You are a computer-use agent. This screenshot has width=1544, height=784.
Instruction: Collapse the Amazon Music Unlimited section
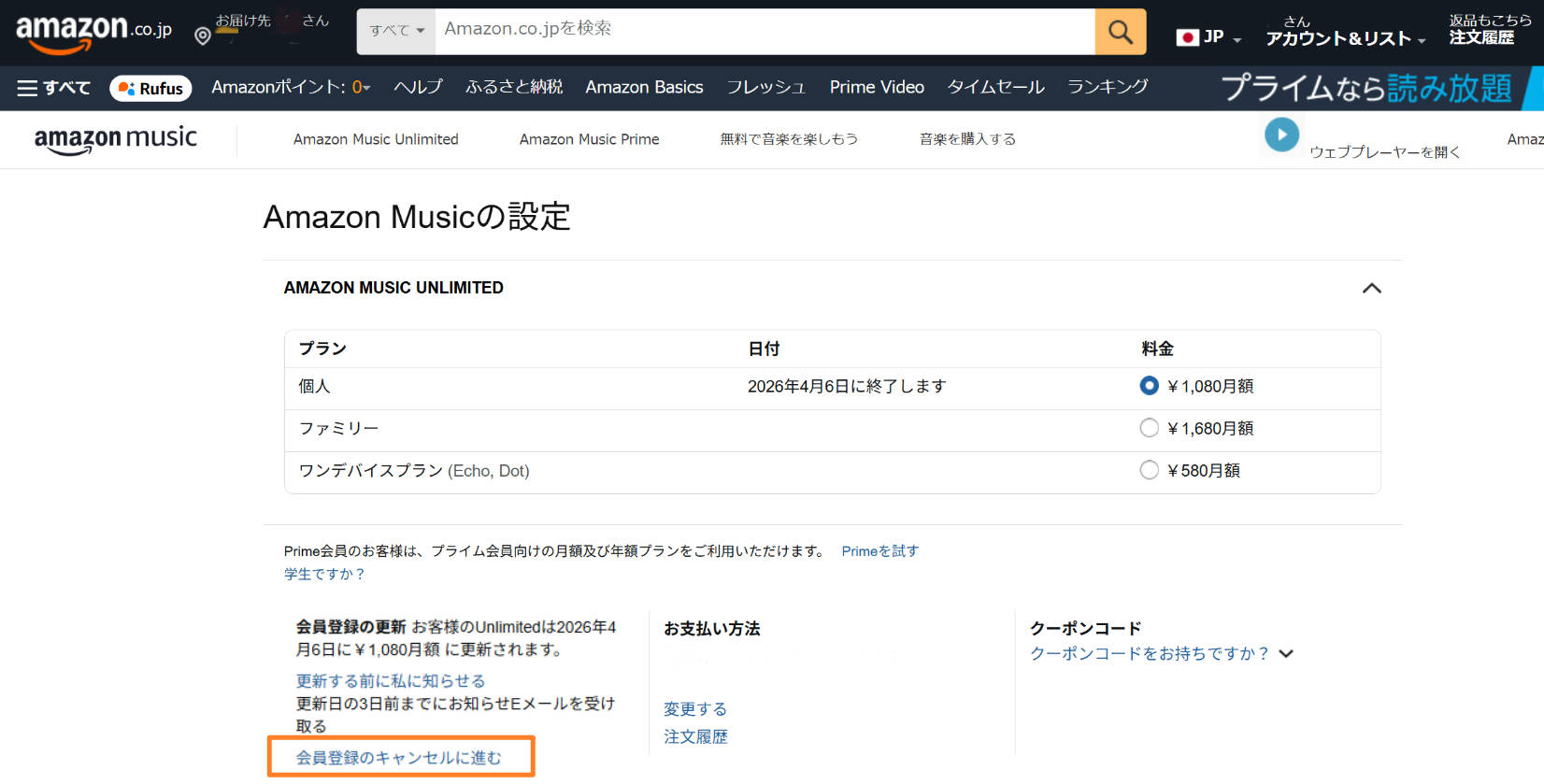tap(1371, 288)
